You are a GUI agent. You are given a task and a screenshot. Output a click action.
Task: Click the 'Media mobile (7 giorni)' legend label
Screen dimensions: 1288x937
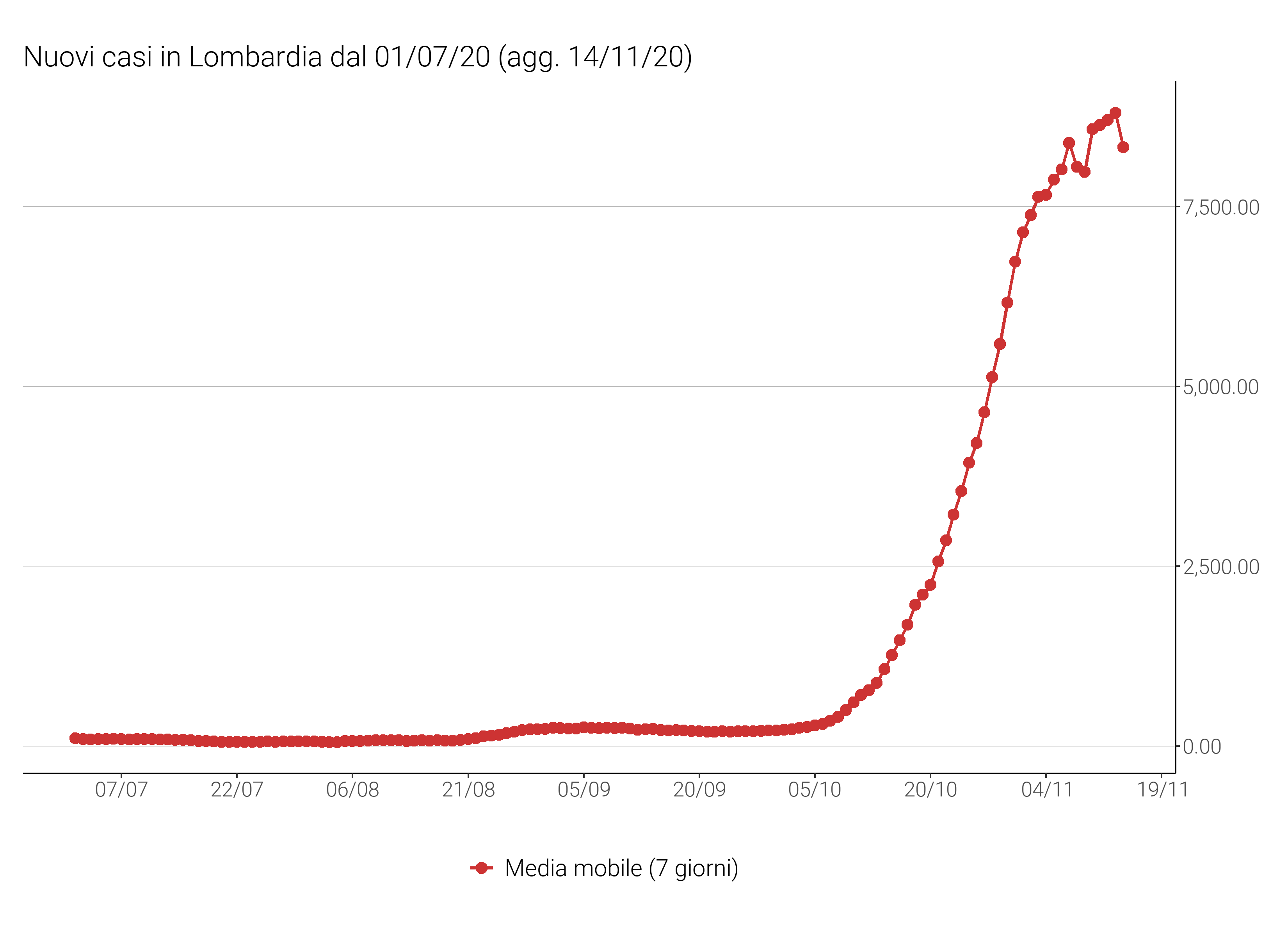(621, 868)
